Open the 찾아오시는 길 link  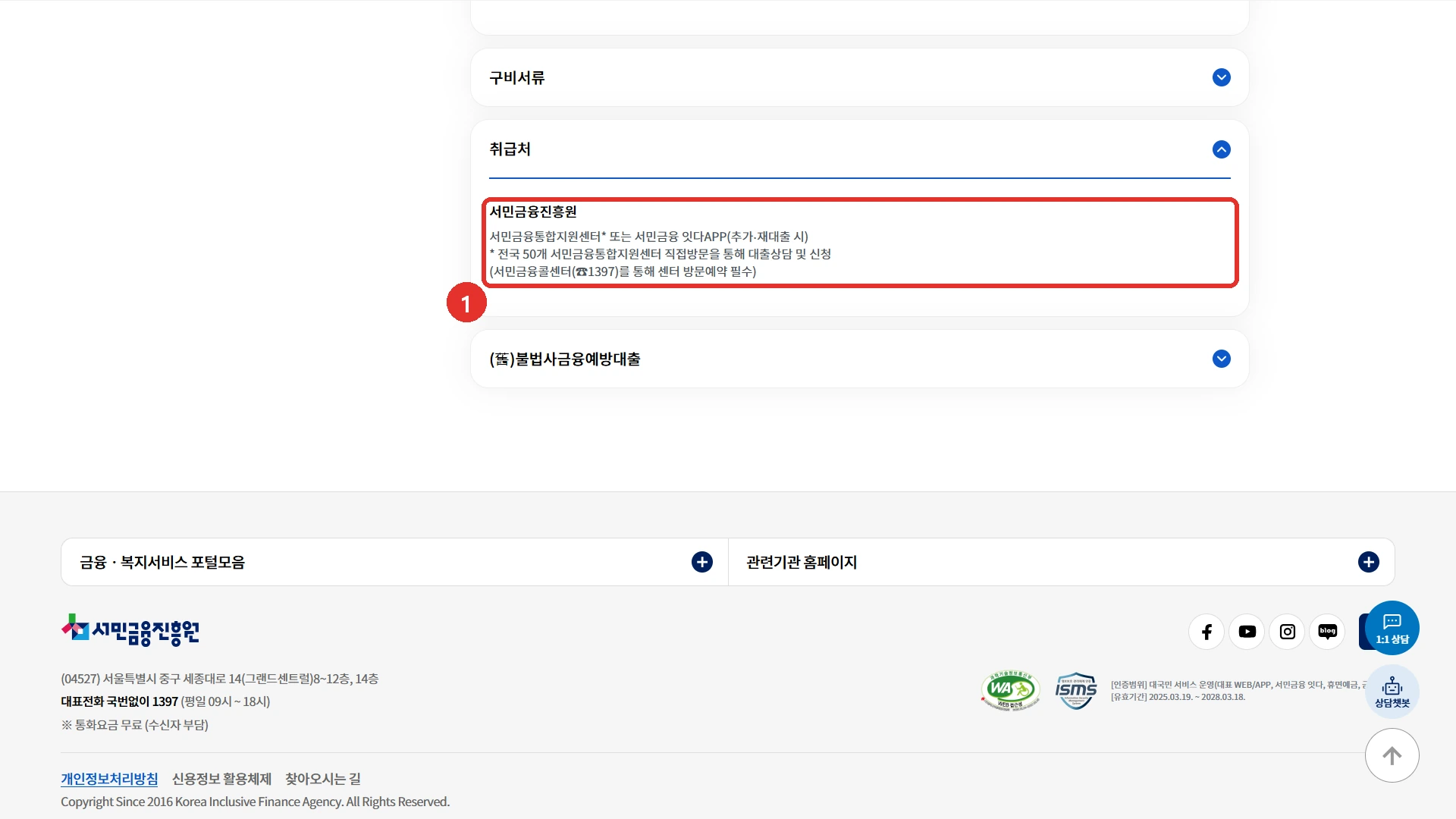[323, 779]
